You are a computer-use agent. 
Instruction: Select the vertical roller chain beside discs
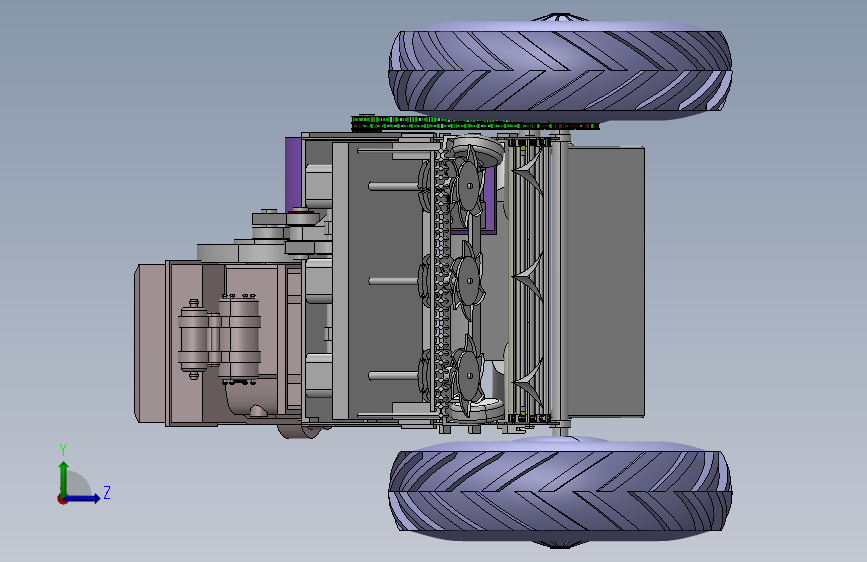click(x=441, y=282)
